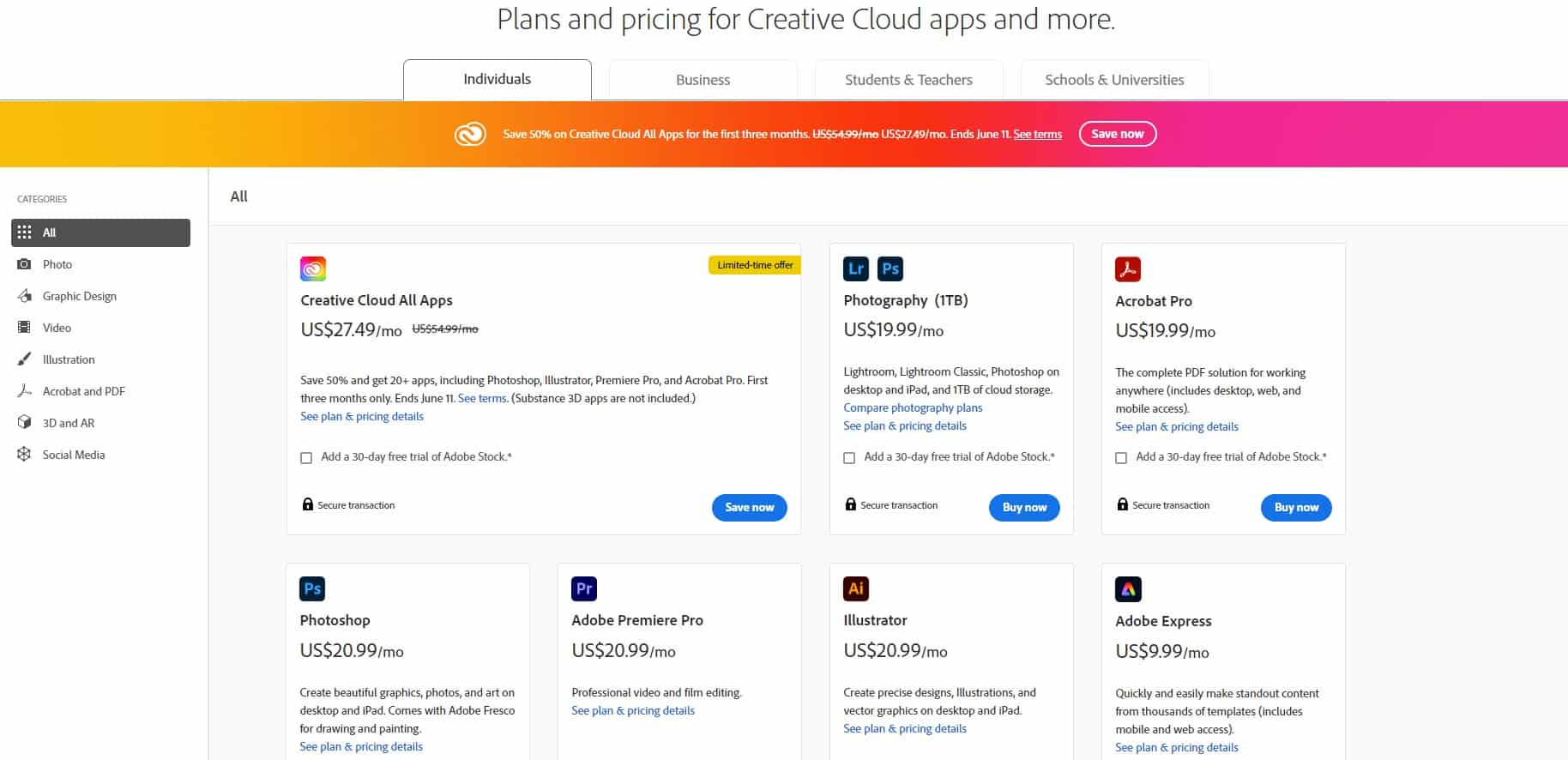The image size is (1568, 760).
Task: Open See plan & pricing details for Premiere Pro
Action: [x=633, y=710]
